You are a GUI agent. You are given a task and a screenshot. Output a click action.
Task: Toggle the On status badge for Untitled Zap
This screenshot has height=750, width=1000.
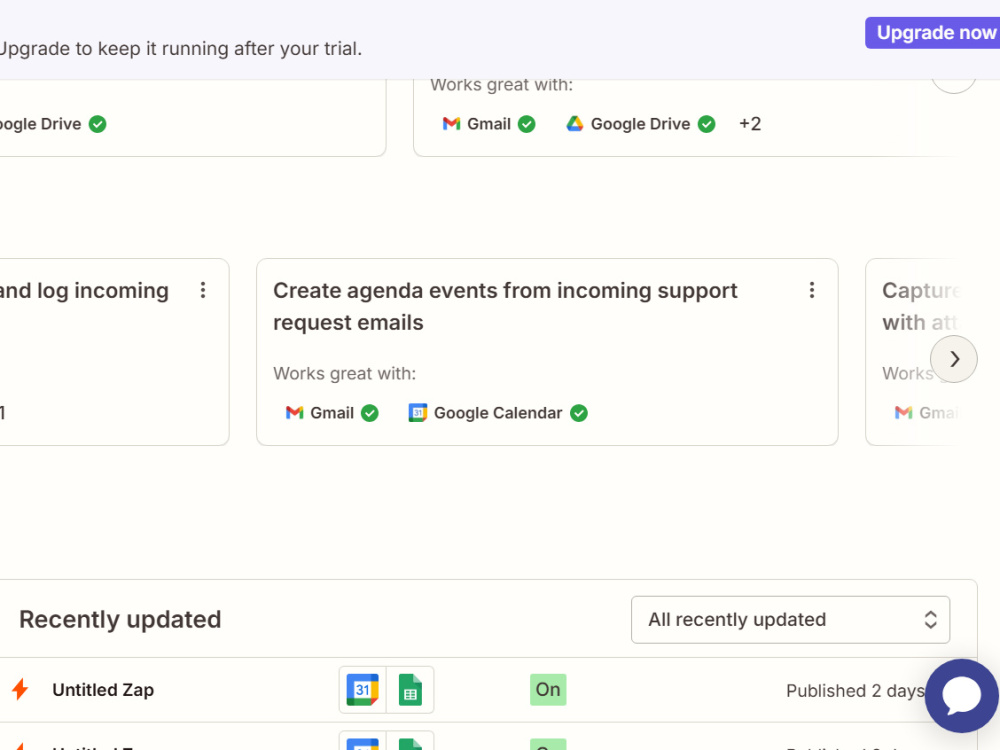click(548, 689)
